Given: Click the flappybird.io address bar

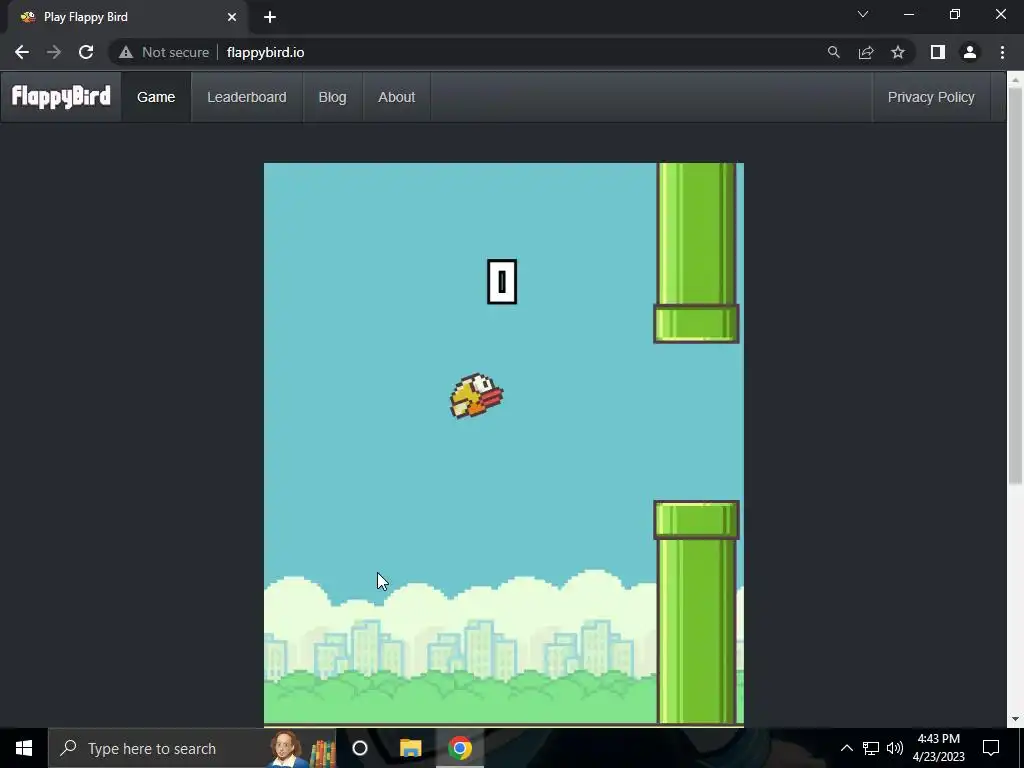Looking at the screenshot, I should [x=265, y=52].
